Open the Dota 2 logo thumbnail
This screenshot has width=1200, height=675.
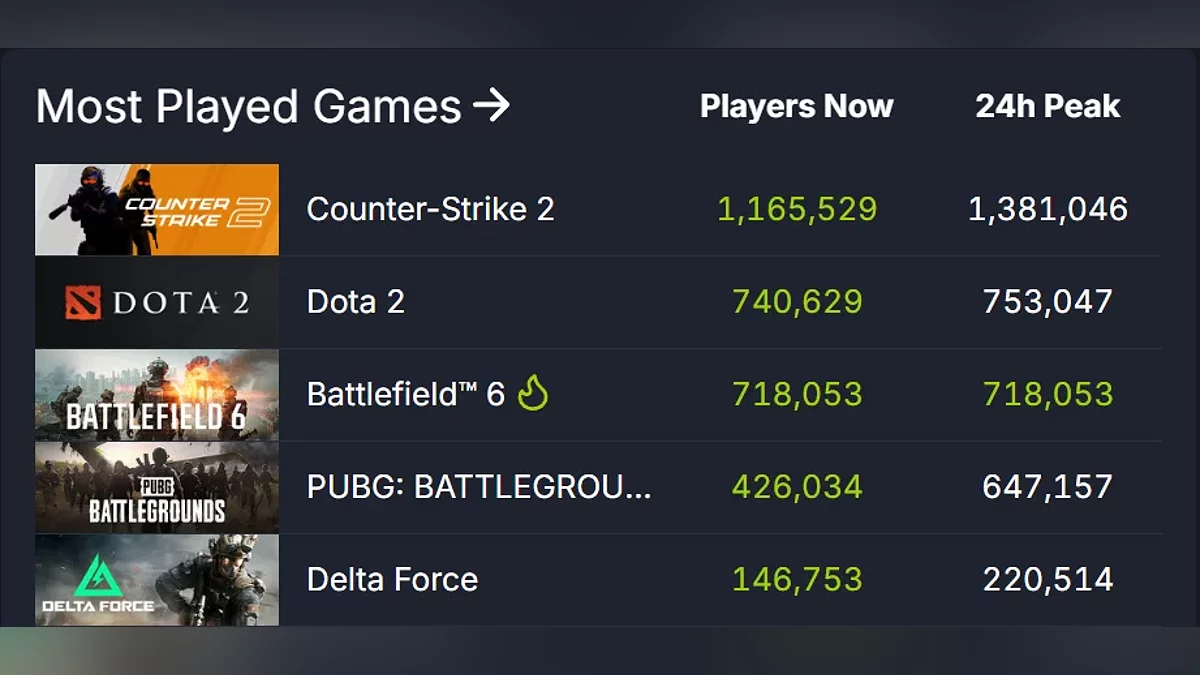coord(157,302)
